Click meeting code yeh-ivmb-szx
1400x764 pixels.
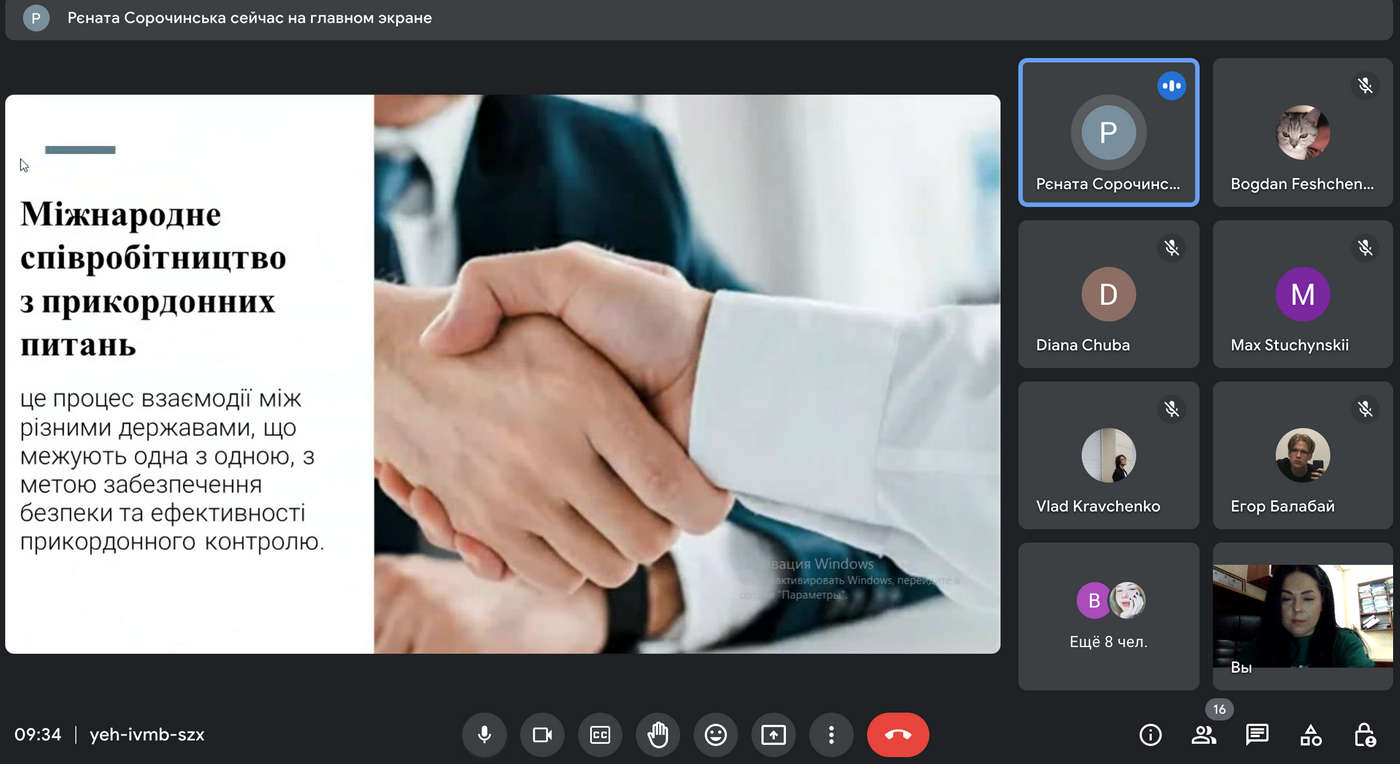(147, 735)
